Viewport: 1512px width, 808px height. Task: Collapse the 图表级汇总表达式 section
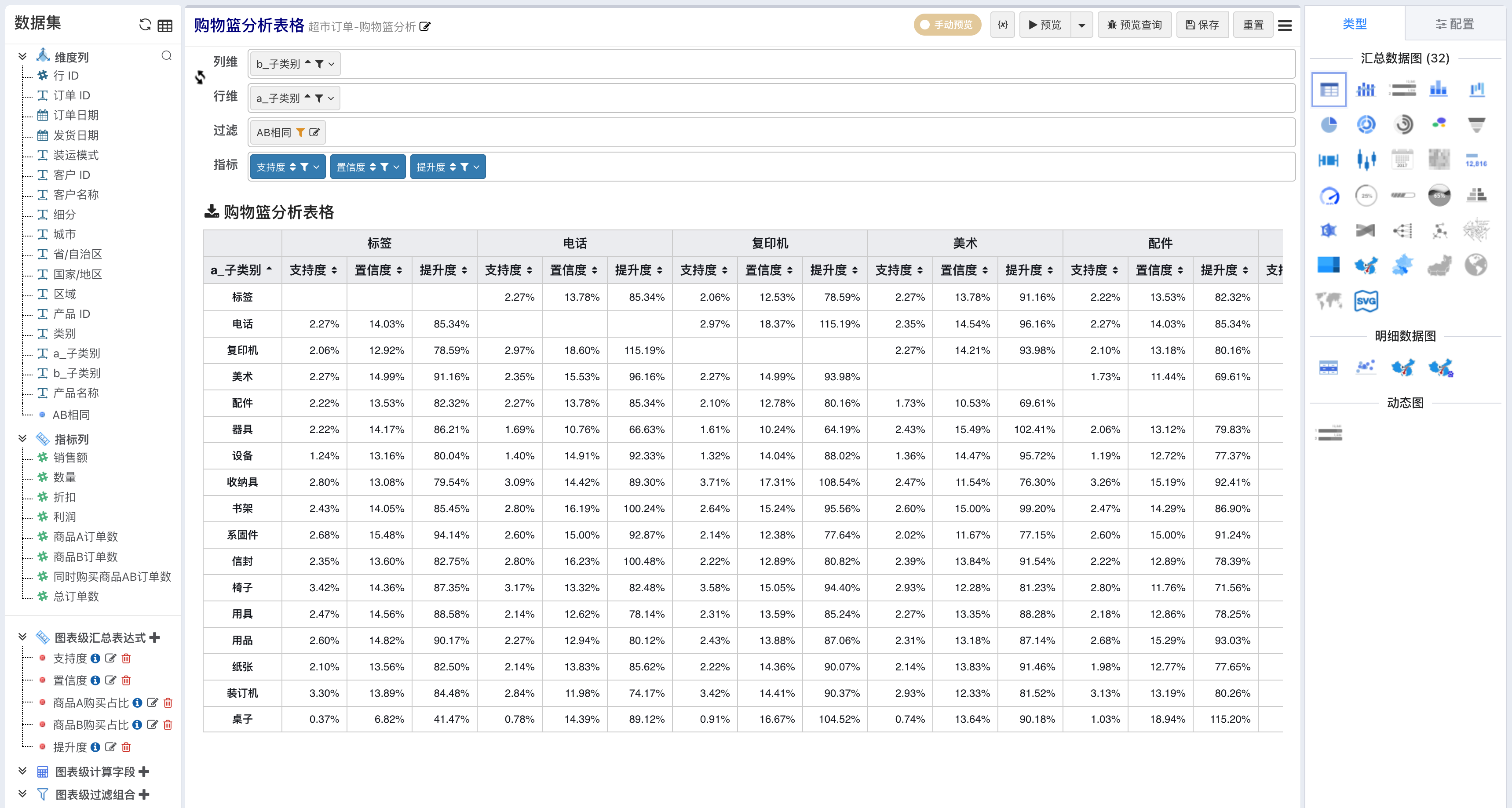pos(22,637)
